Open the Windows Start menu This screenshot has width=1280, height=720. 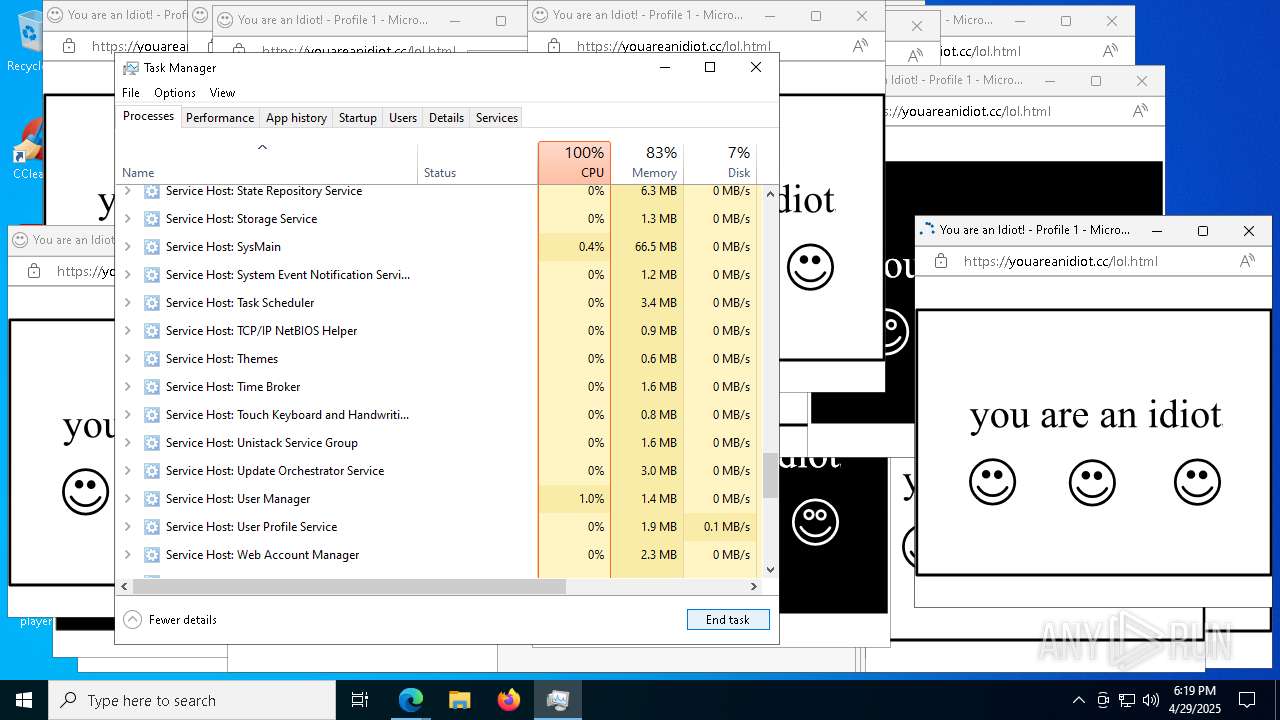pos(24,700)
